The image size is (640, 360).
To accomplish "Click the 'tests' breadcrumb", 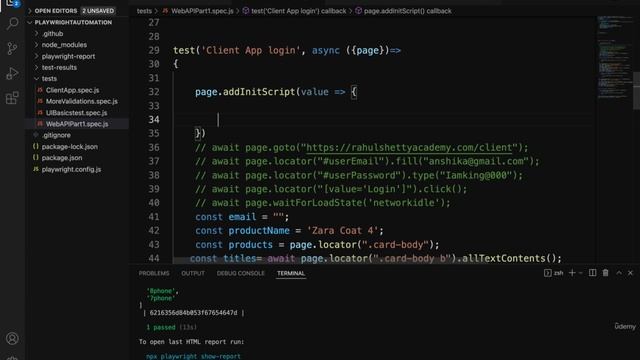I will [x=144, y=11].
